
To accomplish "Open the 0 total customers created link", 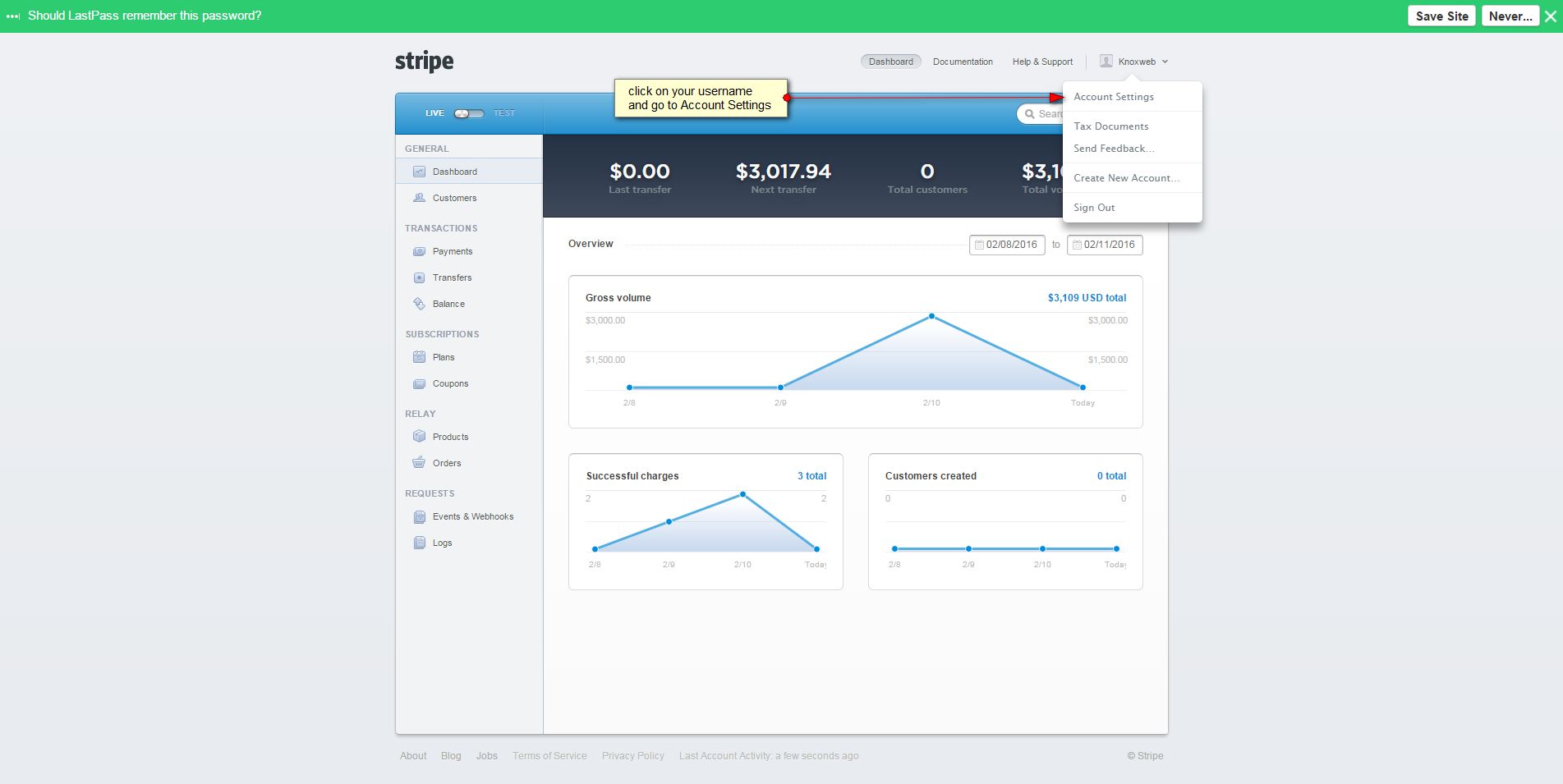I will click(1111, 476).
